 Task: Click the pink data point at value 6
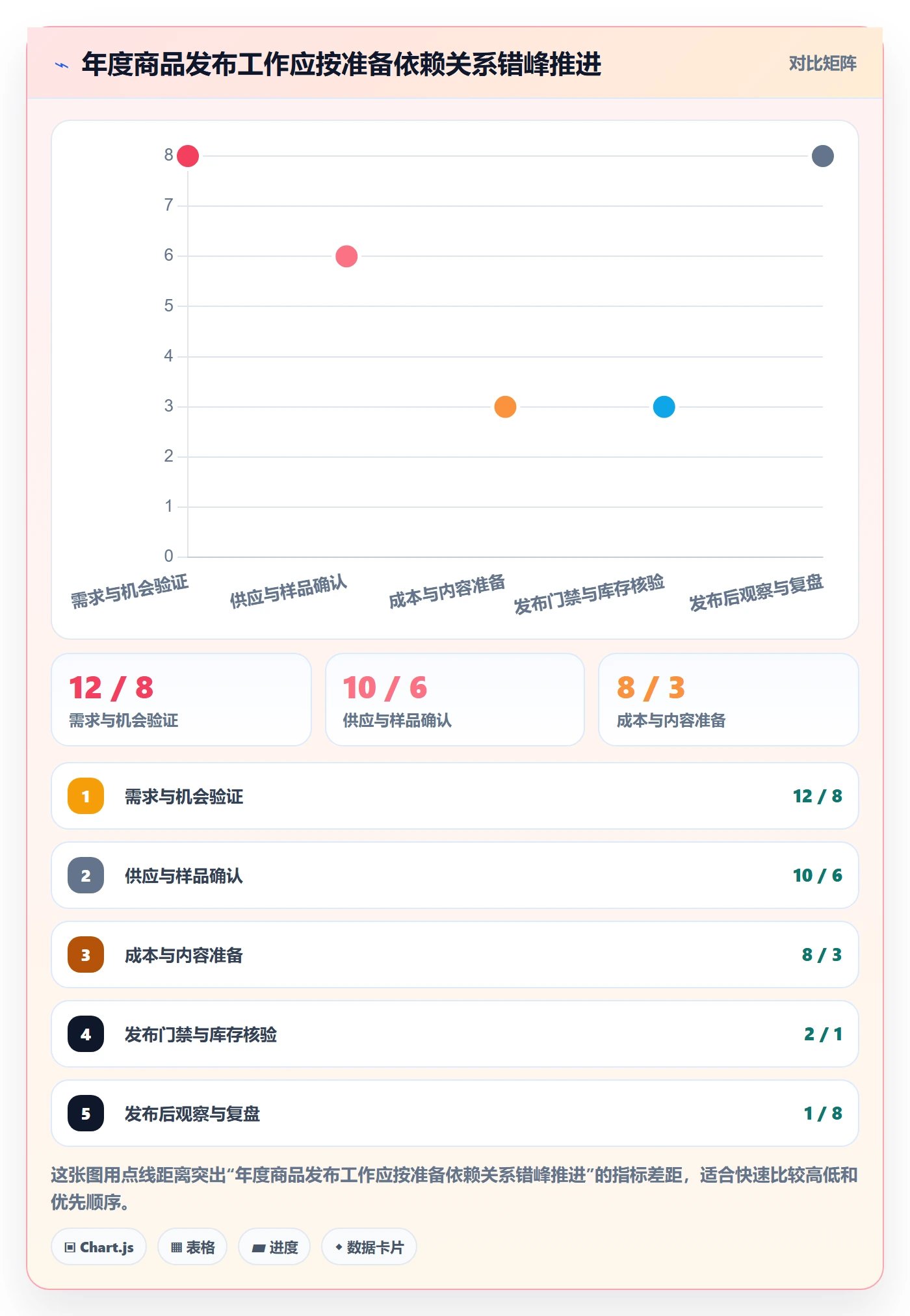coord(346,256)
